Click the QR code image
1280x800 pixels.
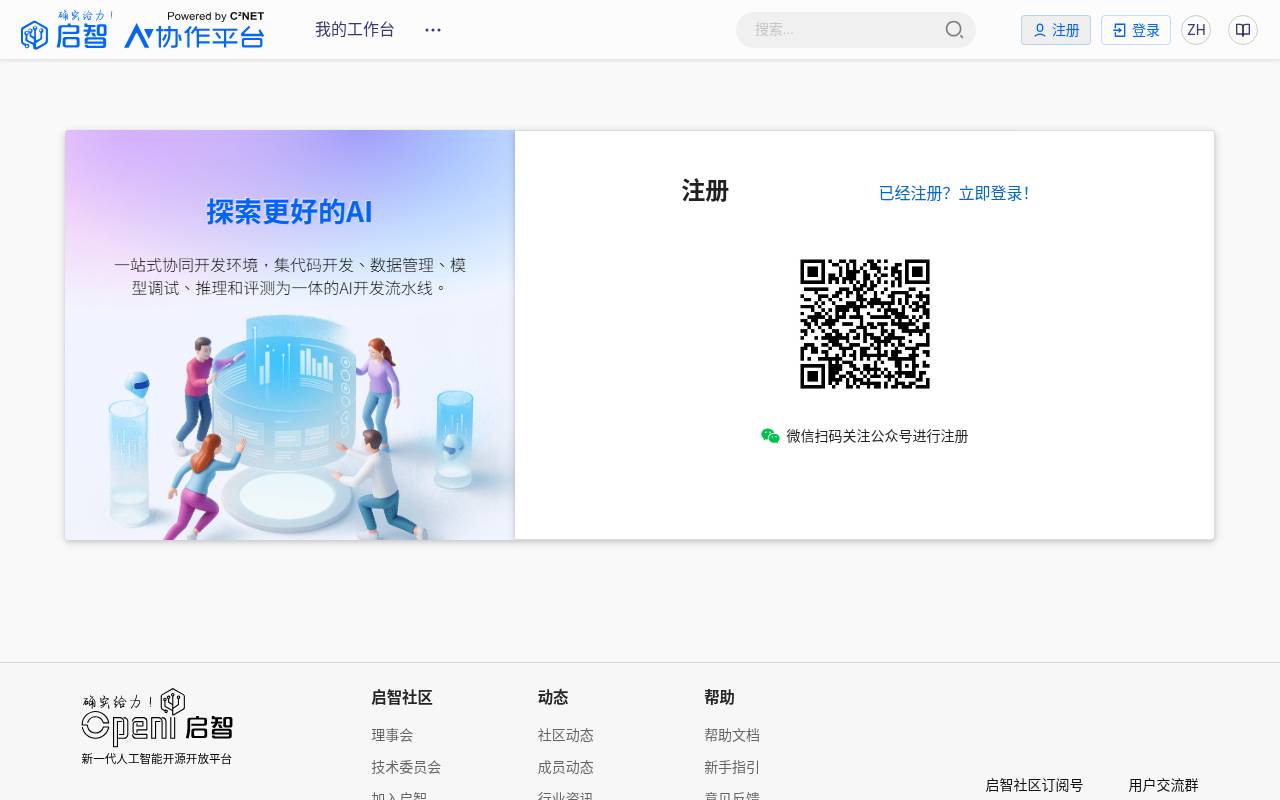click(865, 324)
